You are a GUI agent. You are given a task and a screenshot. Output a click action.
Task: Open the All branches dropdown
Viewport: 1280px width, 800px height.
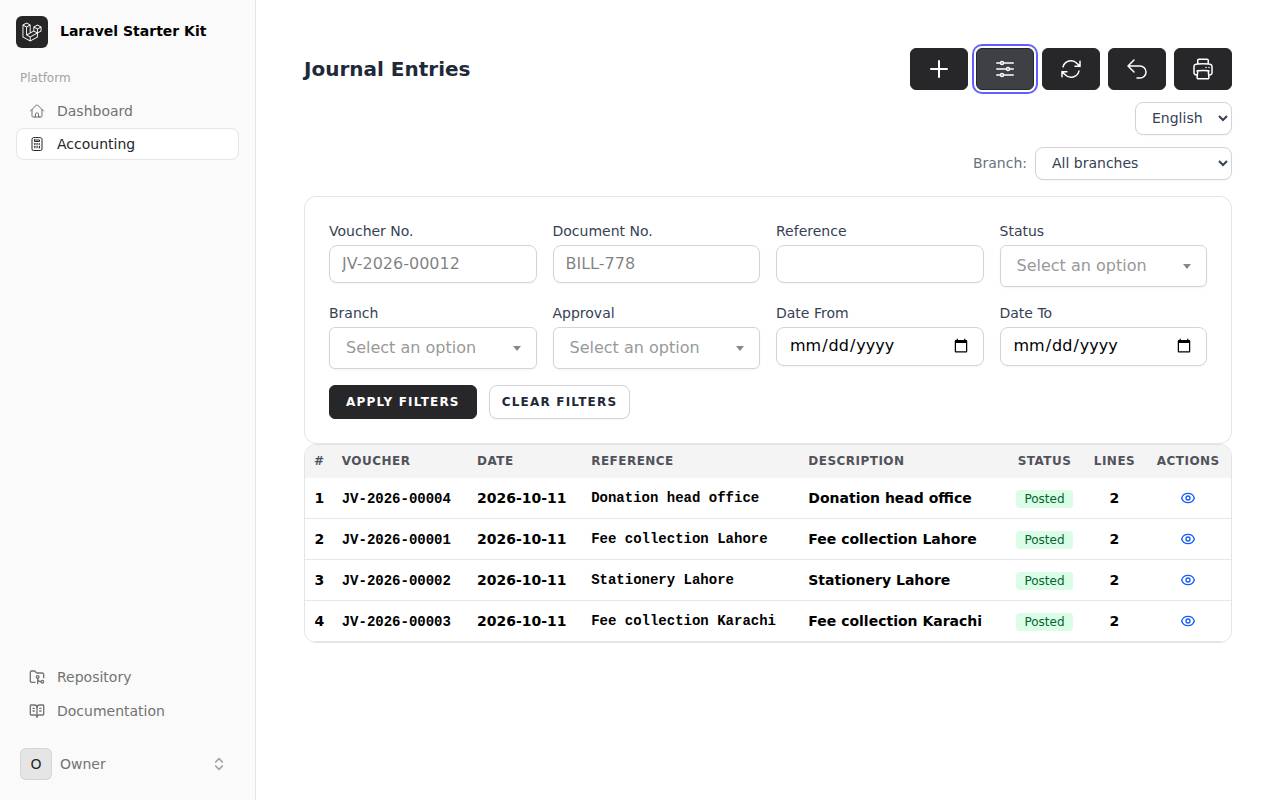[1133, 163]
